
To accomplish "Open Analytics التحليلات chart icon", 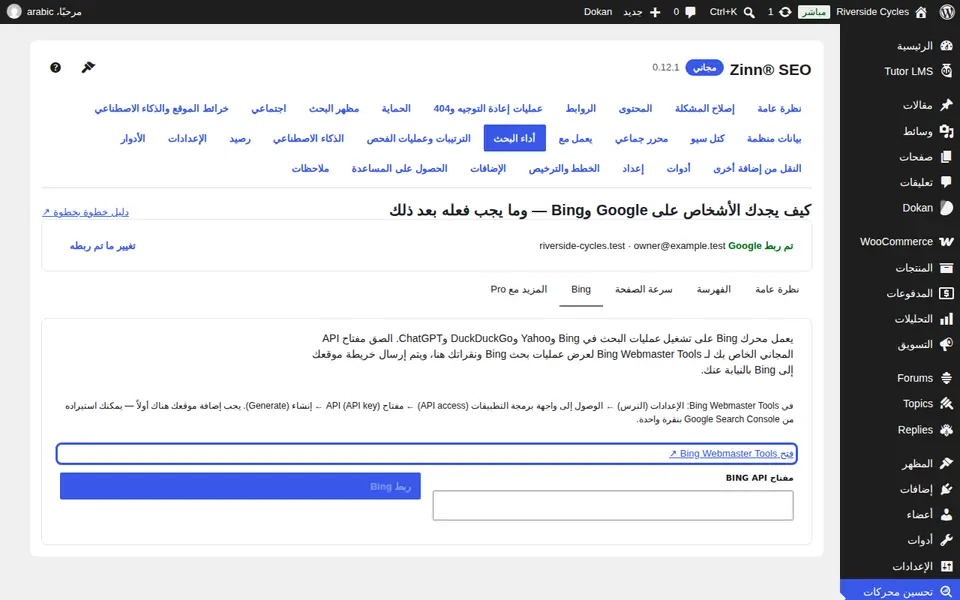I will [x=947, y=318].
